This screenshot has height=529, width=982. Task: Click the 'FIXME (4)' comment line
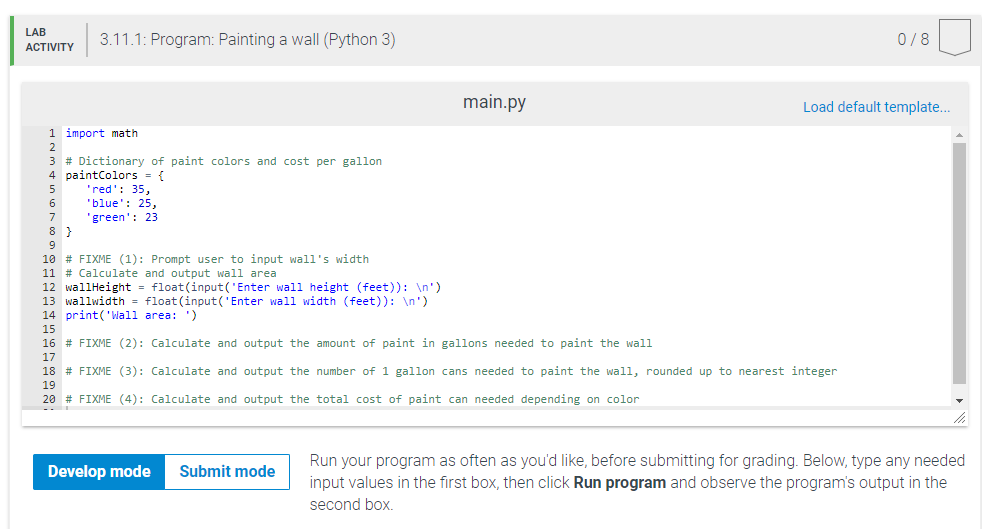pos(352,399)
